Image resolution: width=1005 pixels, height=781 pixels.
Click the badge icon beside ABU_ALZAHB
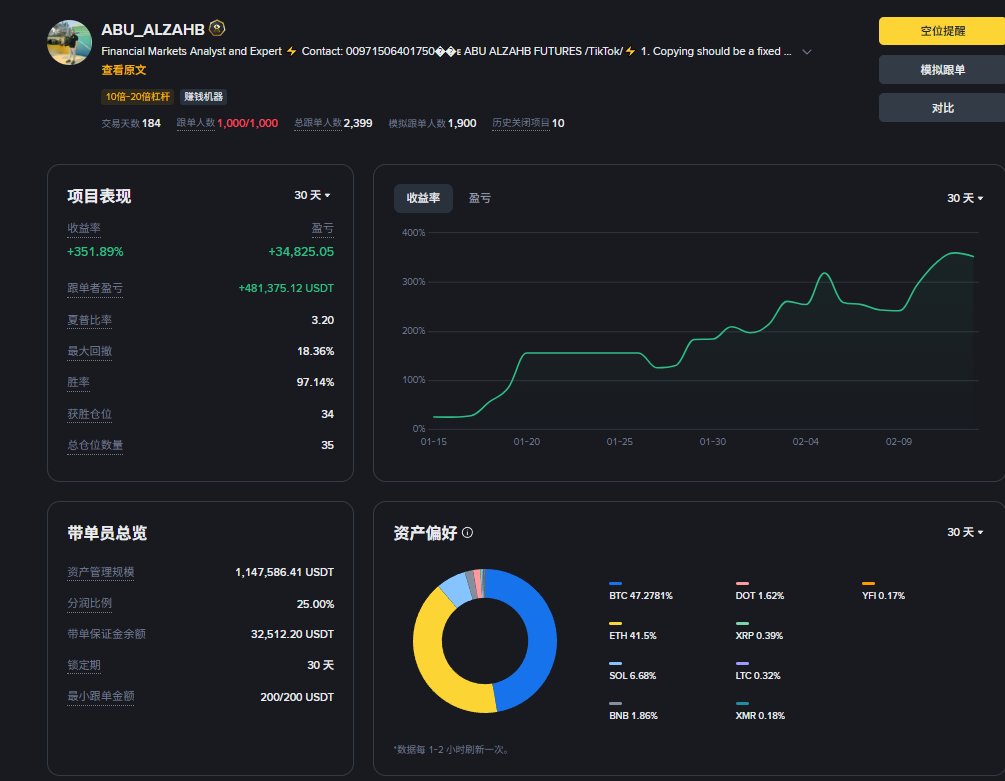pyautogui.click(x=217, y=29)
